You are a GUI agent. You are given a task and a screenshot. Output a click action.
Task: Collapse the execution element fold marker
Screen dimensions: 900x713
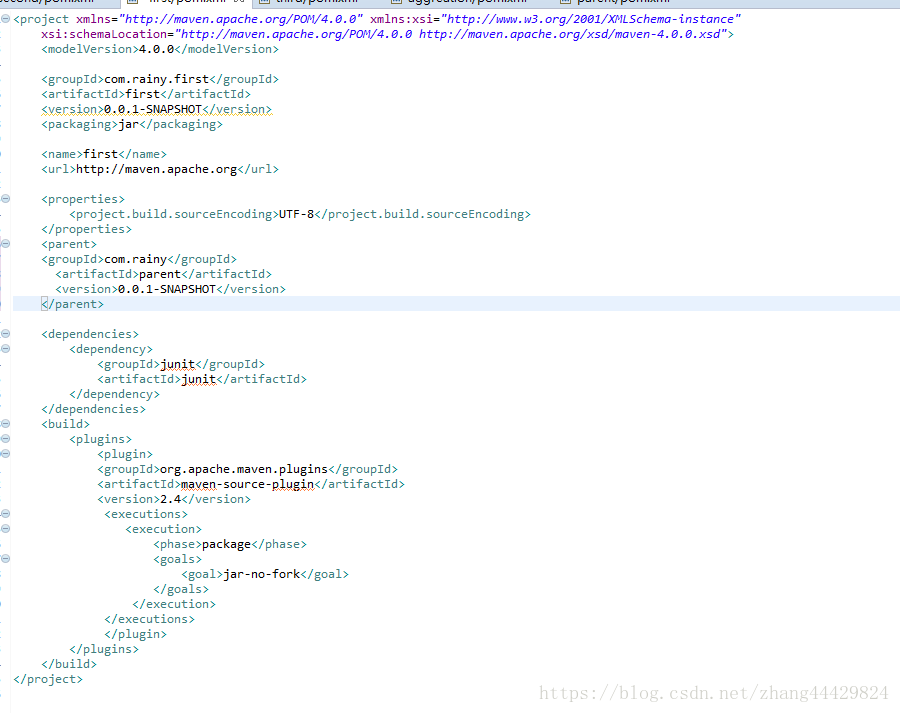click(x=5, y=529)
